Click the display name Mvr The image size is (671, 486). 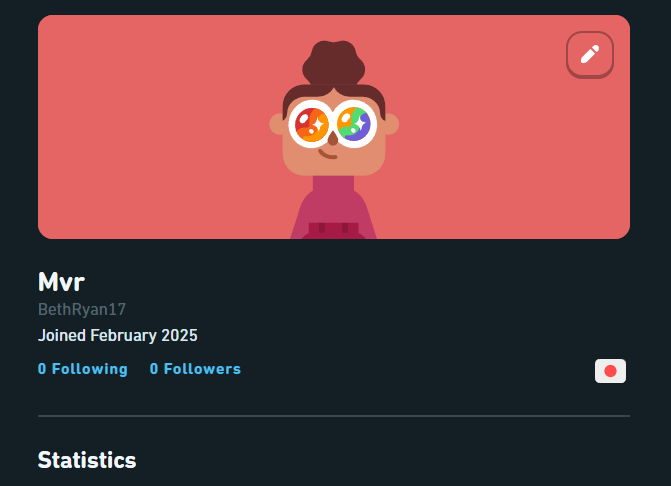coord(61,282)
